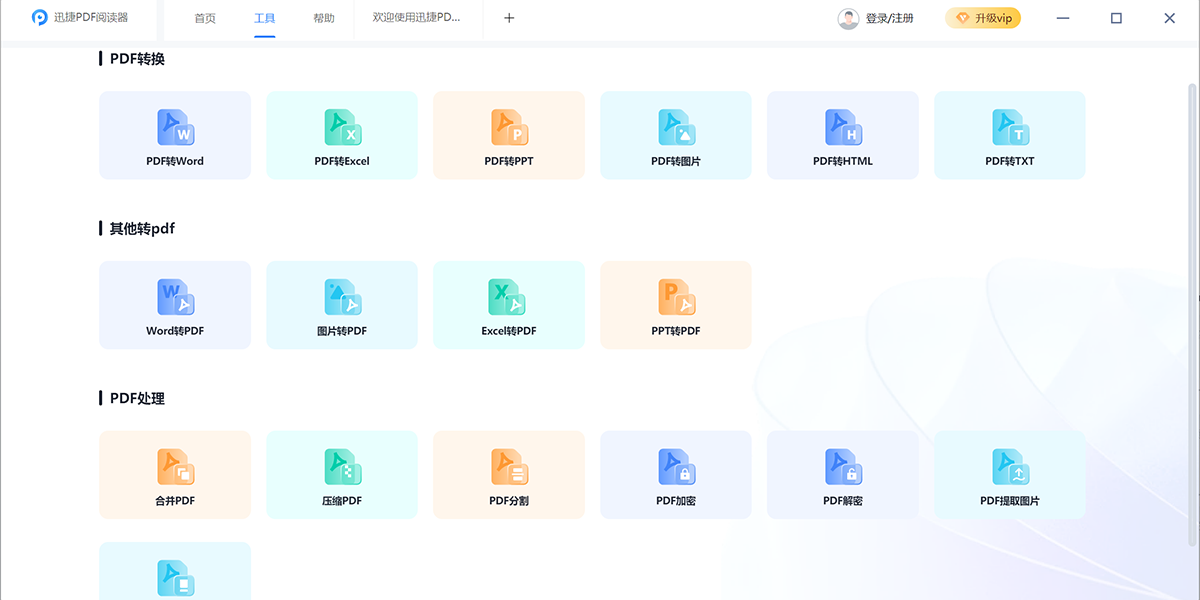
Task: Launch the 压缩PDF tool
Action: [341, 475]
